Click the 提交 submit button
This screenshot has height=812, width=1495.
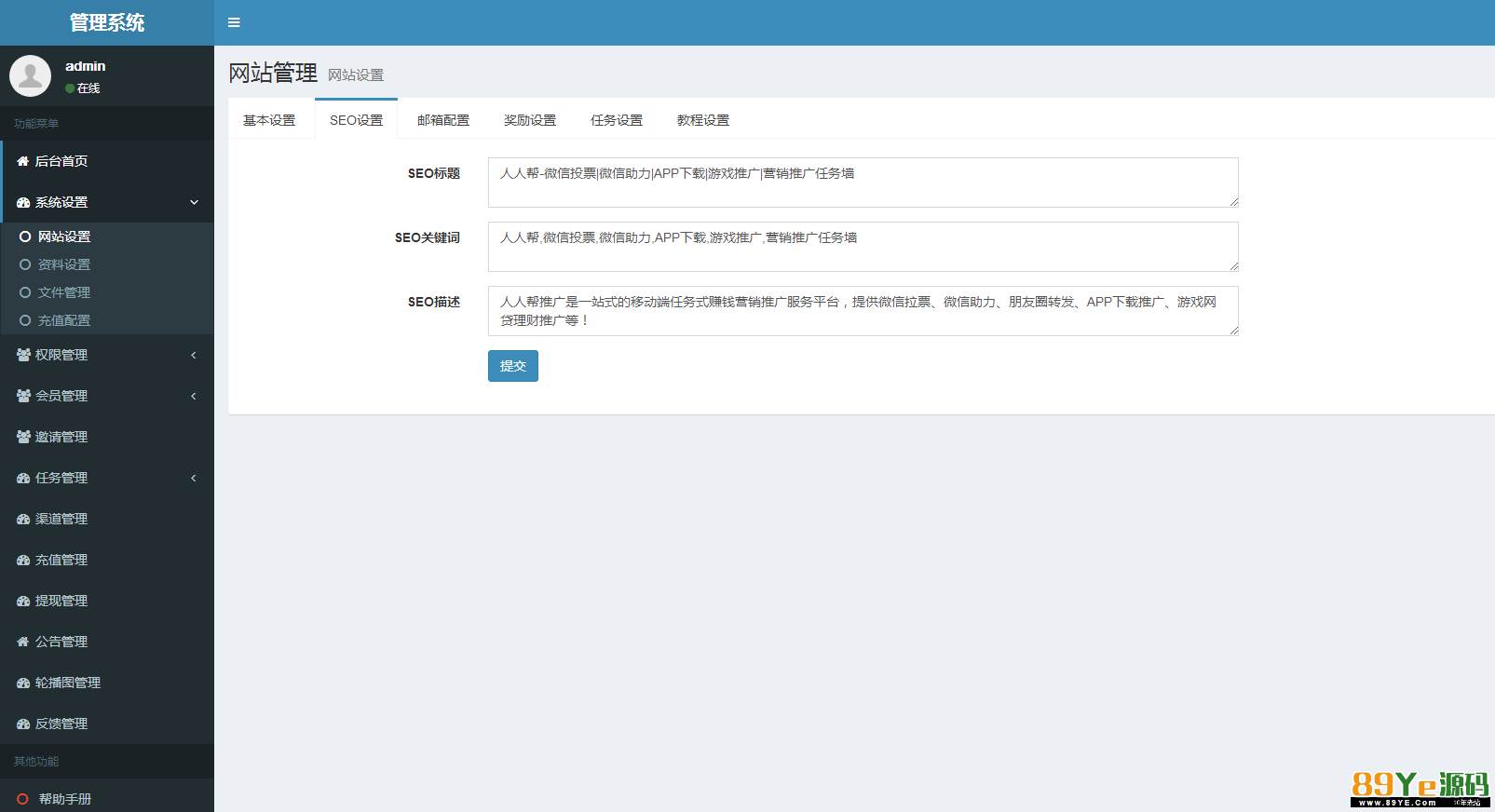[513, 366]
